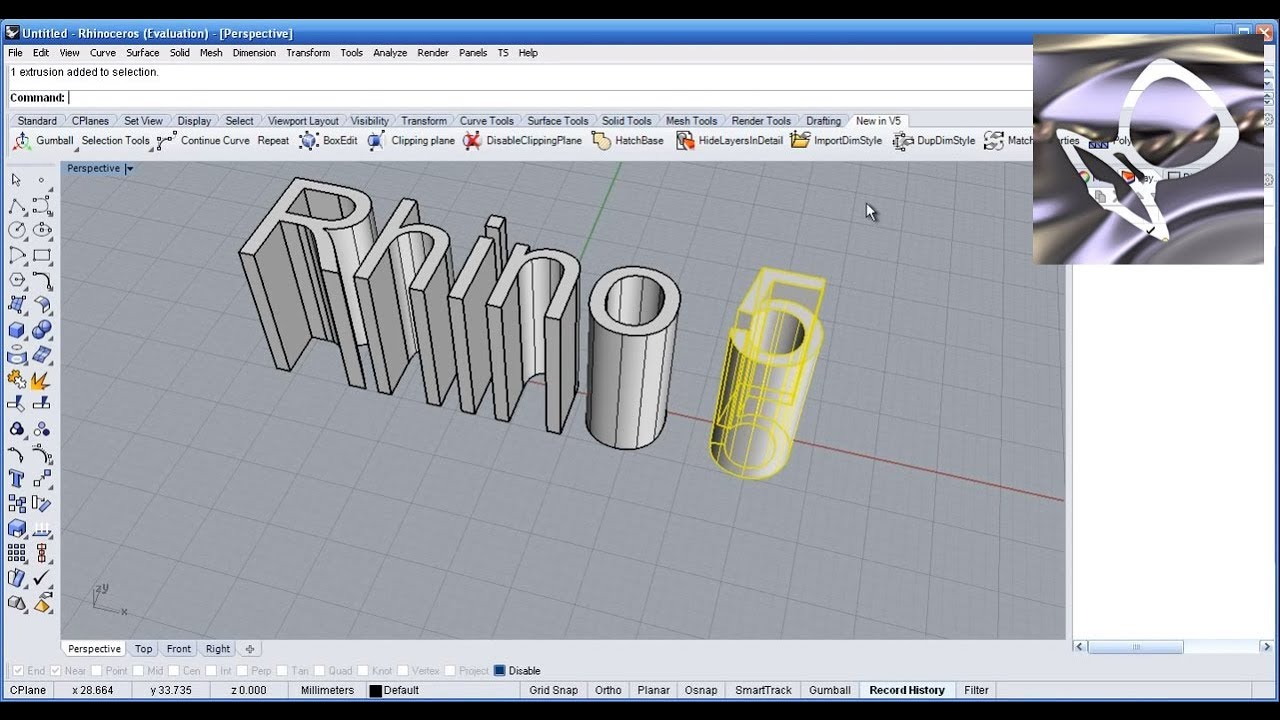Click the Repeat toolbar button
The height and width of the screenshot is (720, 1280).
[x=273, y=141]
